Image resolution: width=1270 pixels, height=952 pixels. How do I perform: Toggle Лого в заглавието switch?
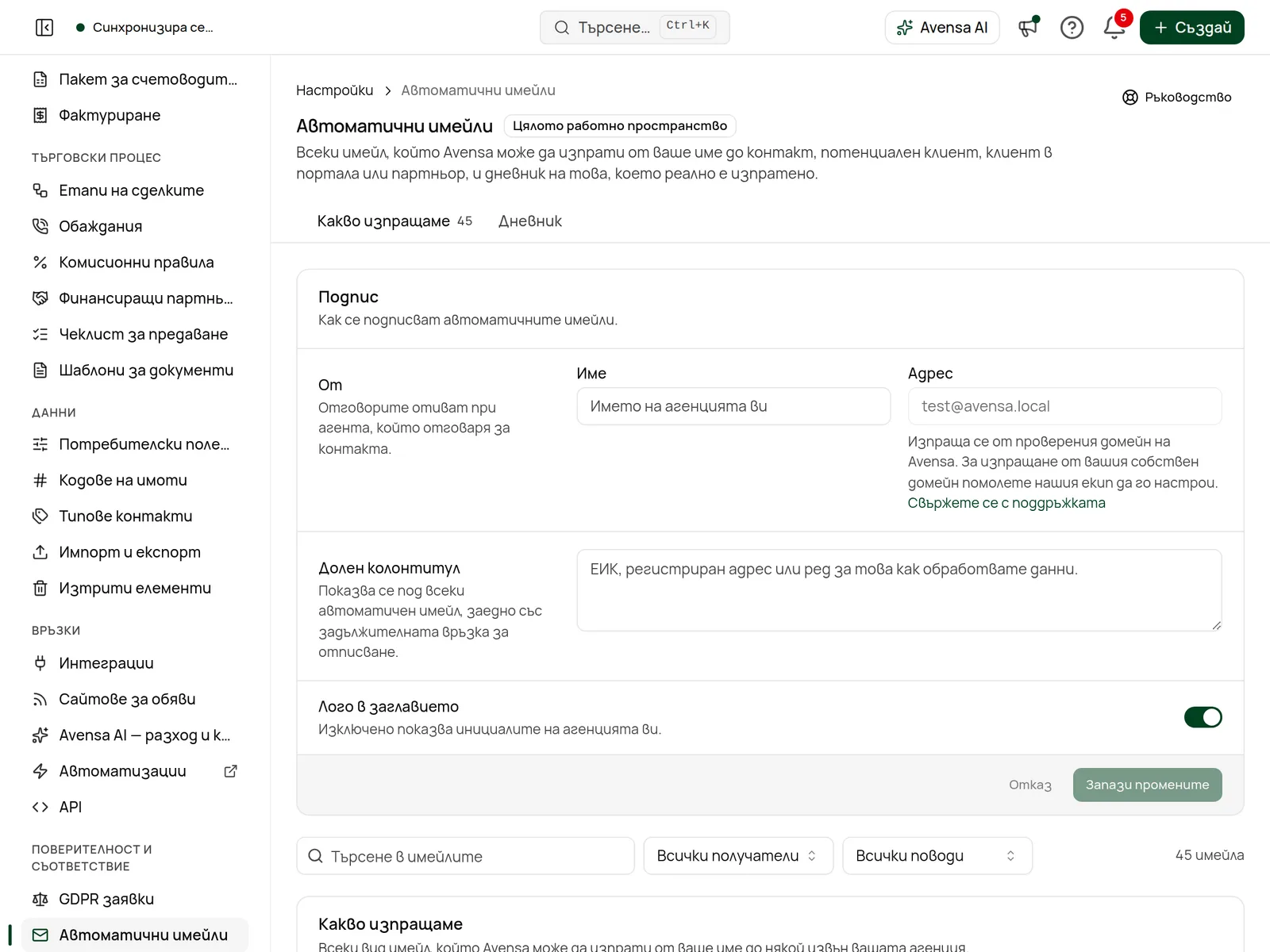[1203, 717]
